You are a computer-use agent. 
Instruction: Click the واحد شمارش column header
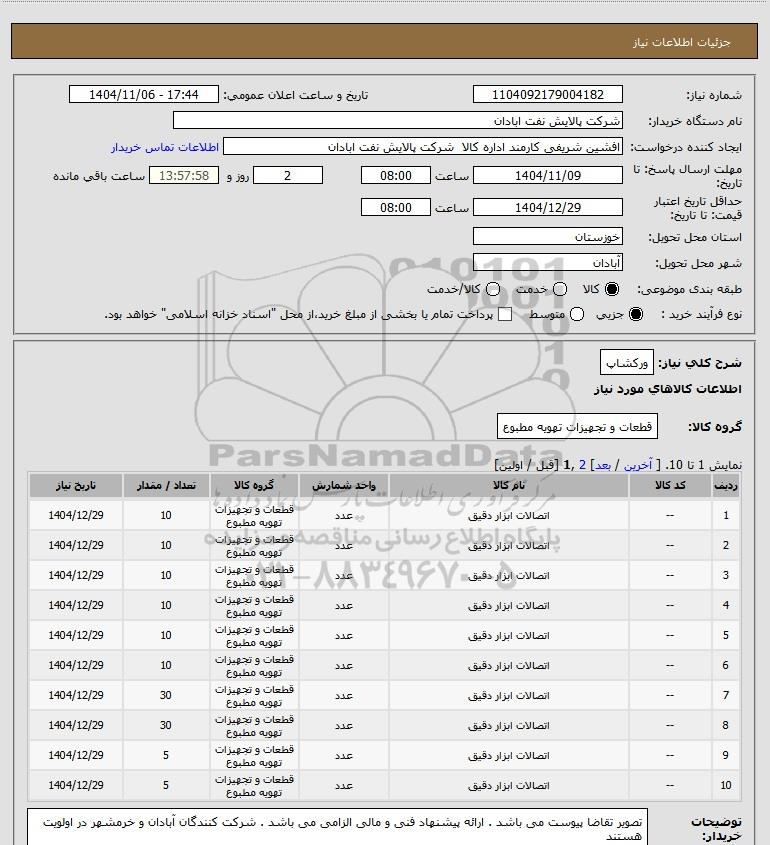tap(344, 486)
